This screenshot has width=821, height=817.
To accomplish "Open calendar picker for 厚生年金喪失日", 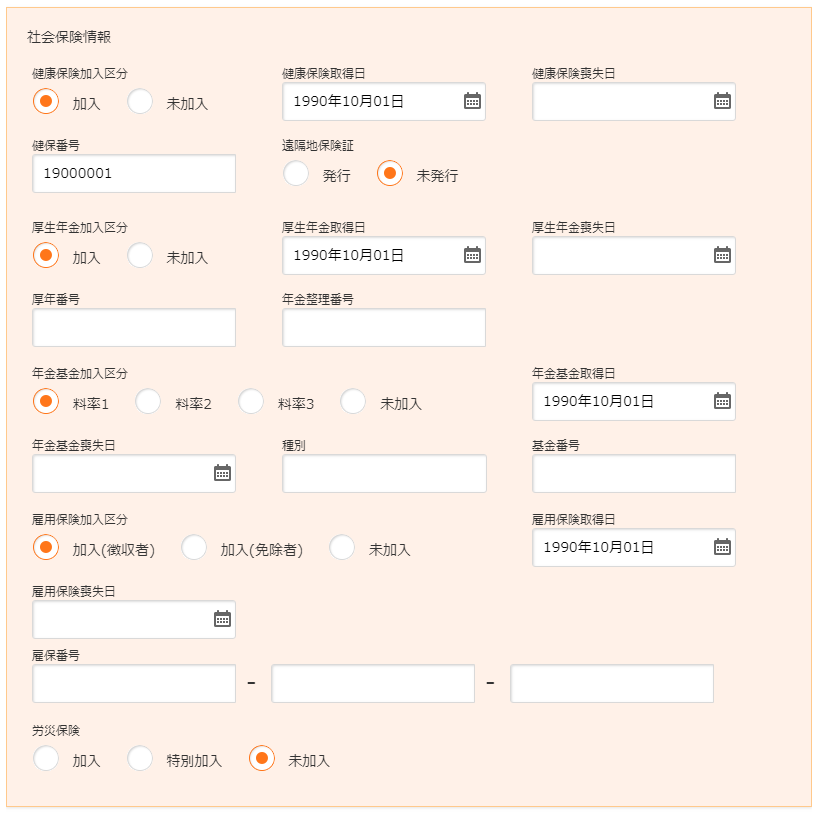I will [x=722, y=255].
